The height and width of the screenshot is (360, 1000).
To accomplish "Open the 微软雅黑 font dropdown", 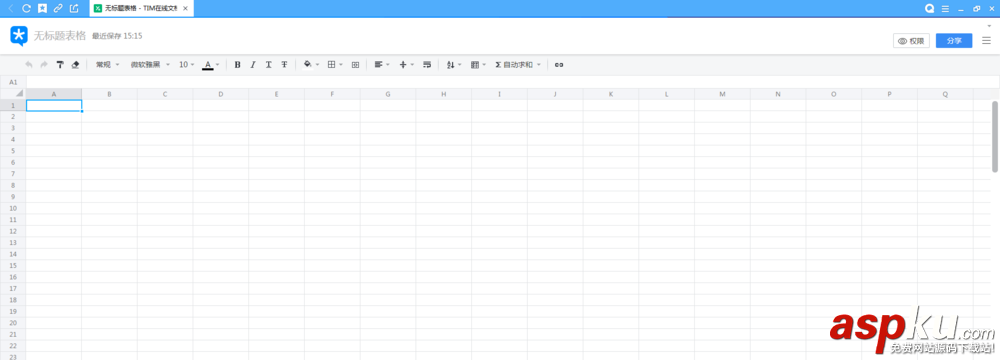I will click(x=150, y=64).
